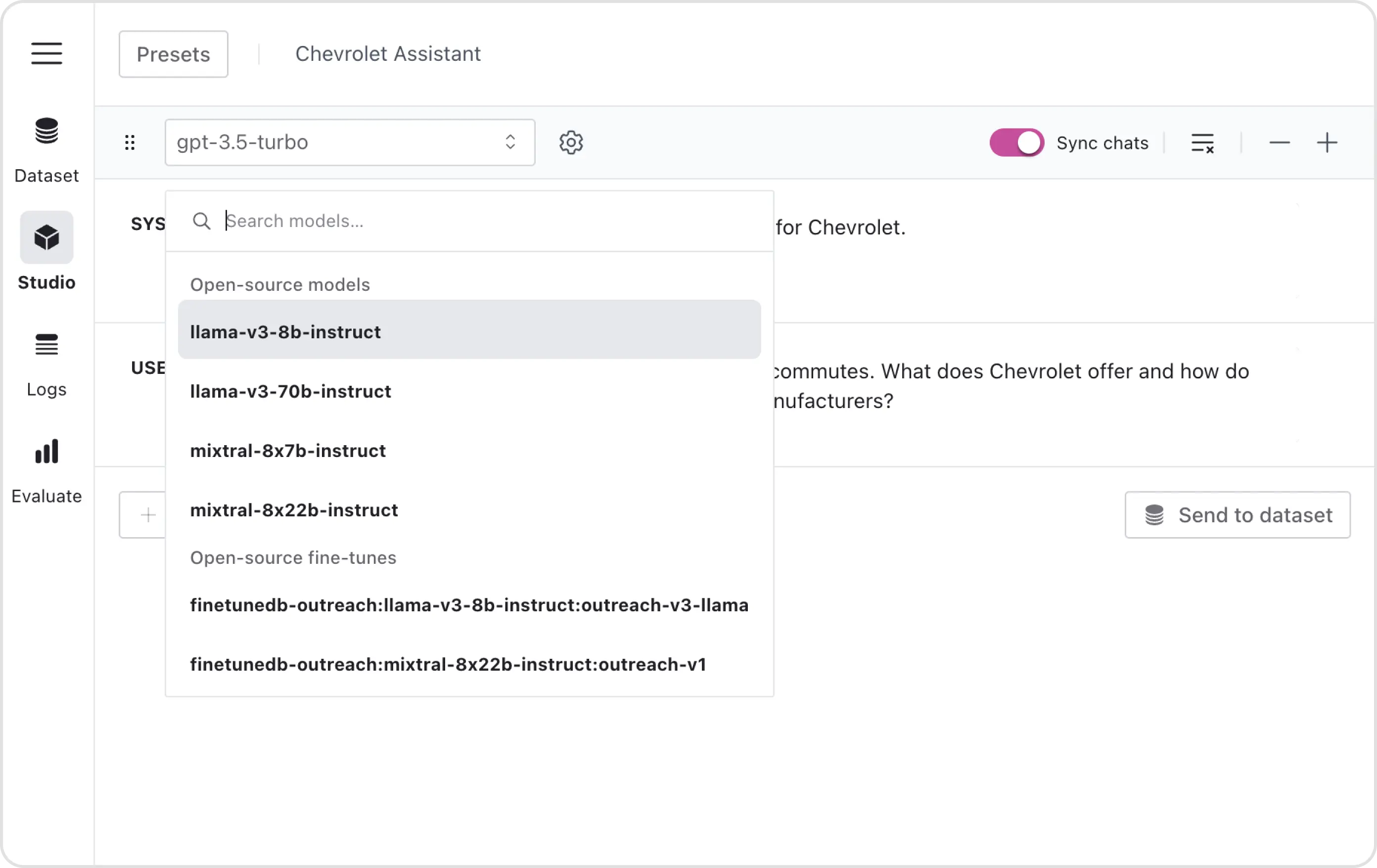
Task: Open the hamburger menu icon
Action: tap(46, 53)
